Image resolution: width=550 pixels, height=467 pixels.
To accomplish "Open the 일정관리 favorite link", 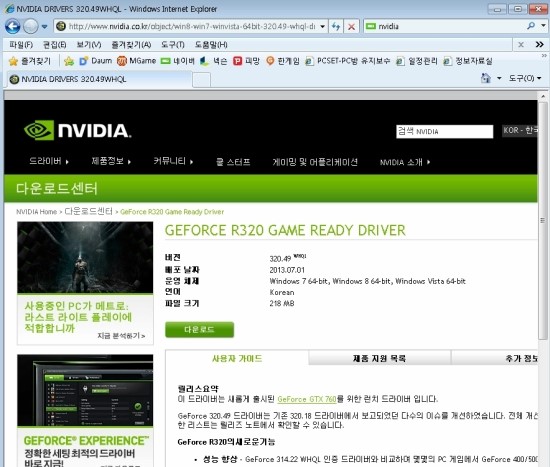I will (x=417, y=61).
